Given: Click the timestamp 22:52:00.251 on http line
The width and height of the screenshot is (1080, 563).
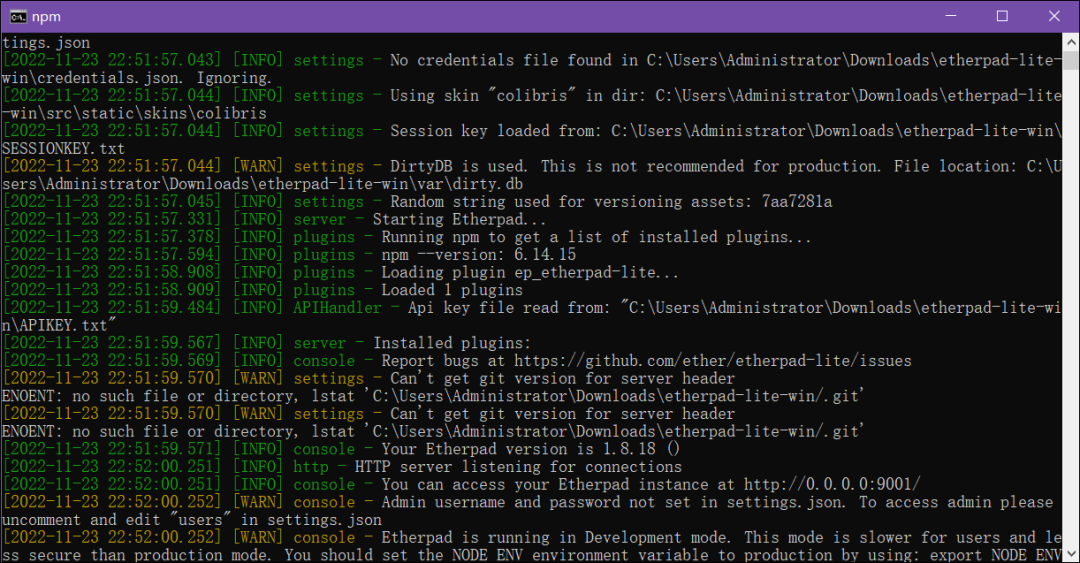Looking at the screenshot, I should coord(112,467).
